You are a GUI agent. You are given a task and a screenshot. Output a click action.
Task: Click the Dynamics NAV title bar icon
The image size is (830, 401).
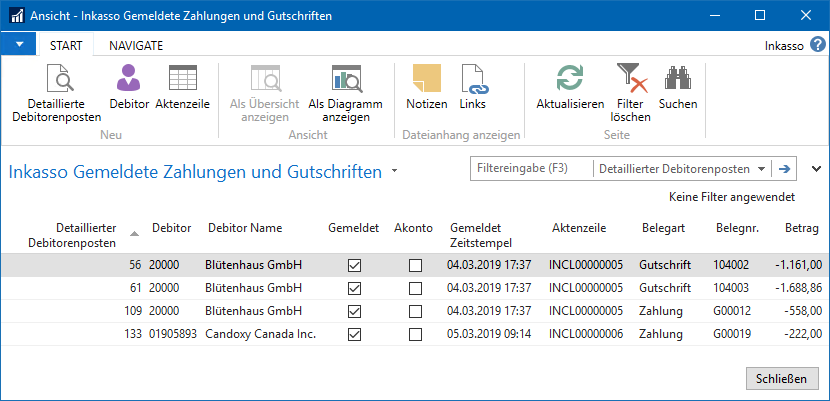(17, 15)
